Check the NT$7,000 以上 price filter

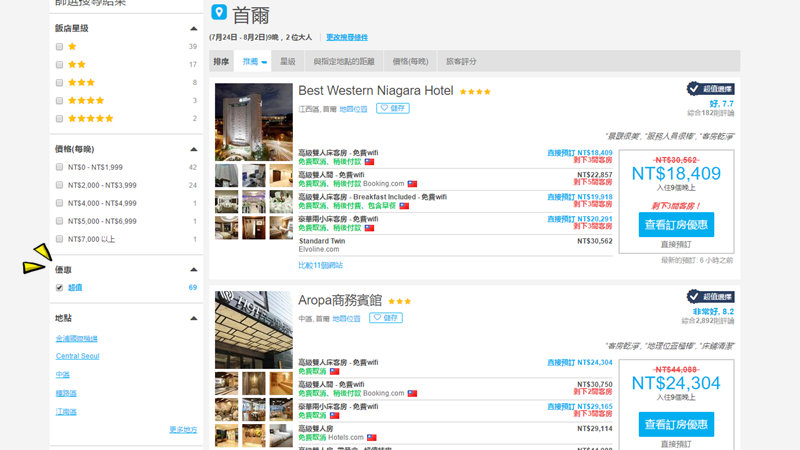(x=59, y=239)
